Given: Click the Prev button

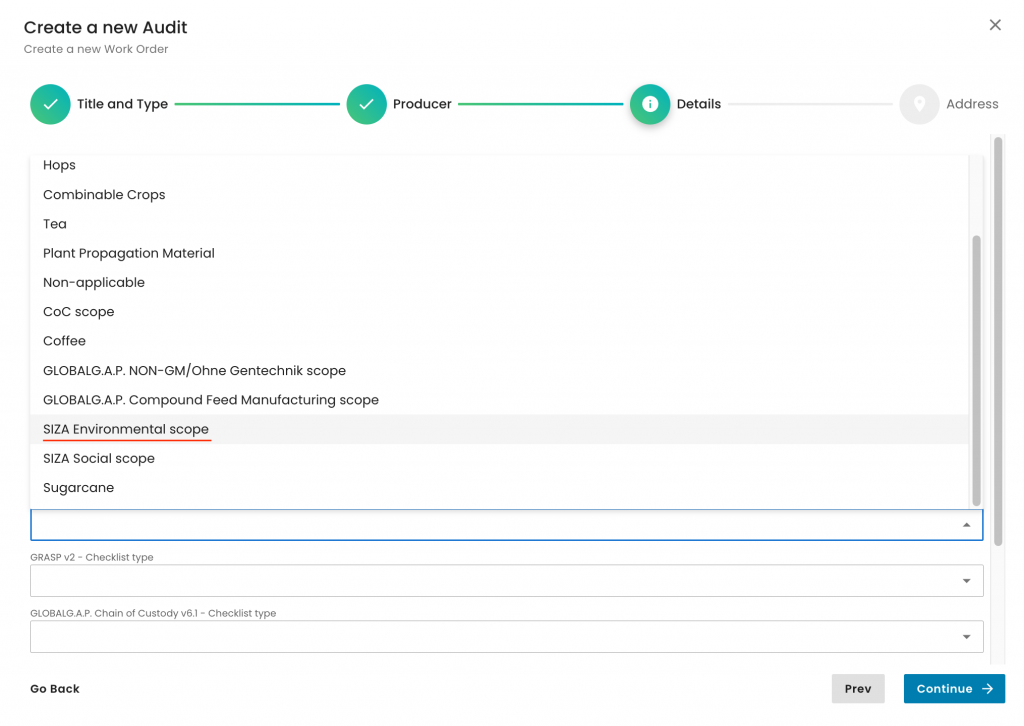Looking at the screenshot, I should pos(857,689).
